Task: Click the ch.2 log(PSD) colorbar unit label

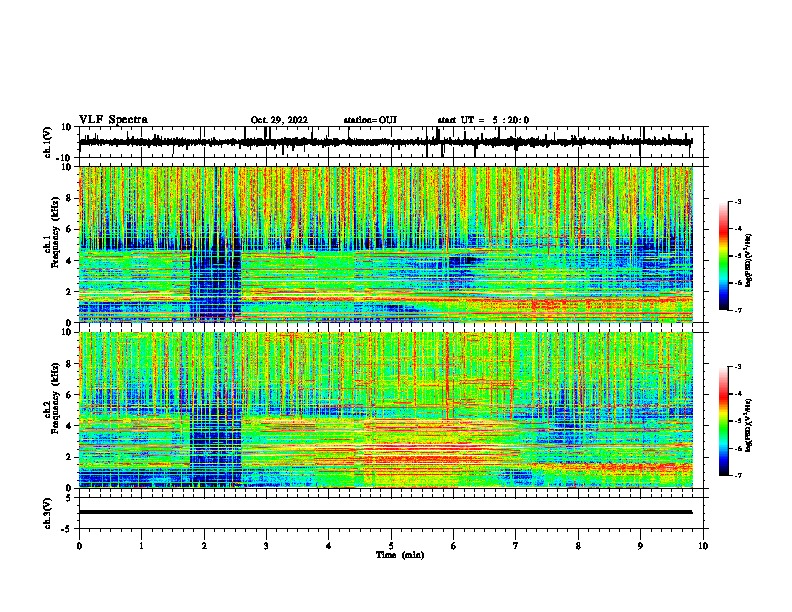Action: tap(749, 425)
